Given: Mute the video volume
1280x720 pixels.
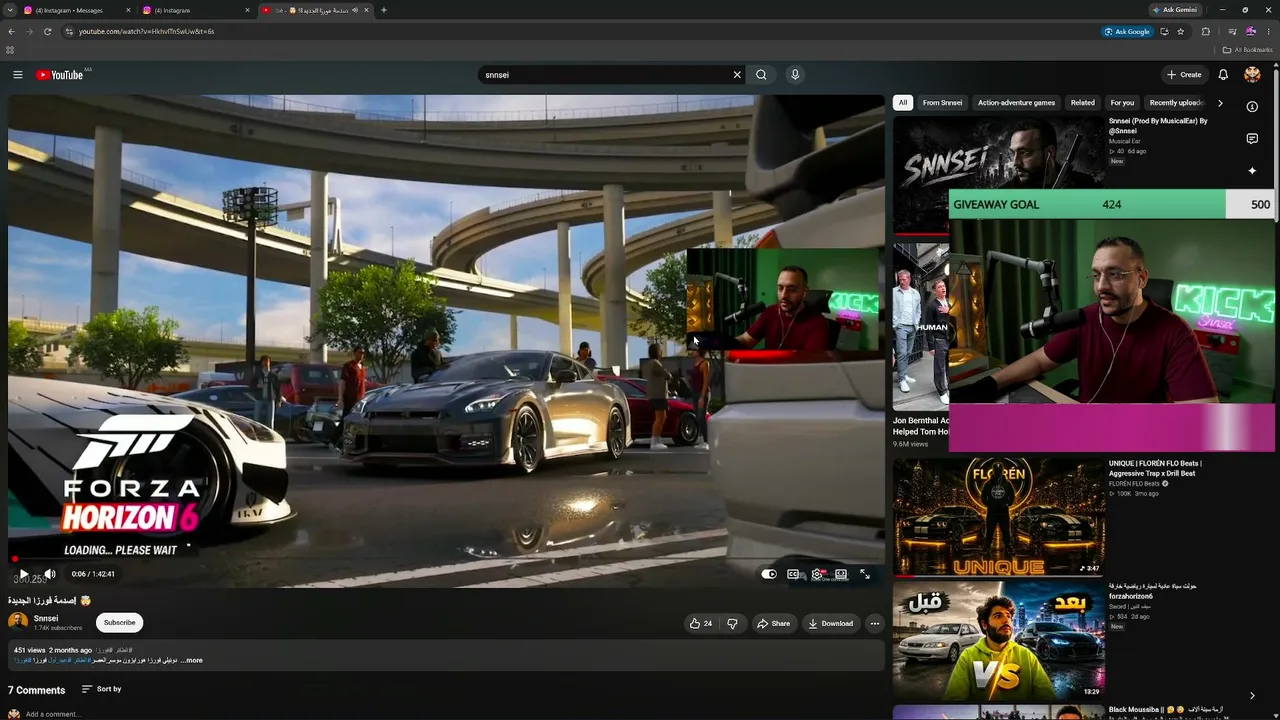Looking at the screenshot, I should tap(50, 574).
